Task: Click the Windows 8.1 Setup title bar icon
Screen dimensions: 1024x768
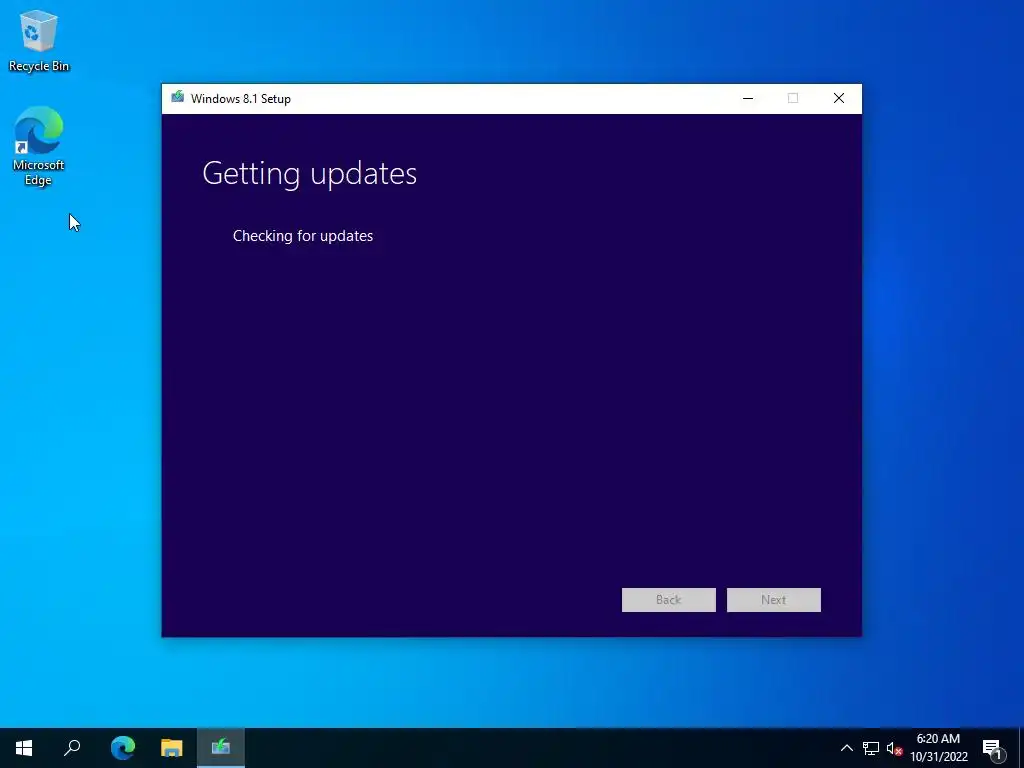Action: [x=178, y=98]
